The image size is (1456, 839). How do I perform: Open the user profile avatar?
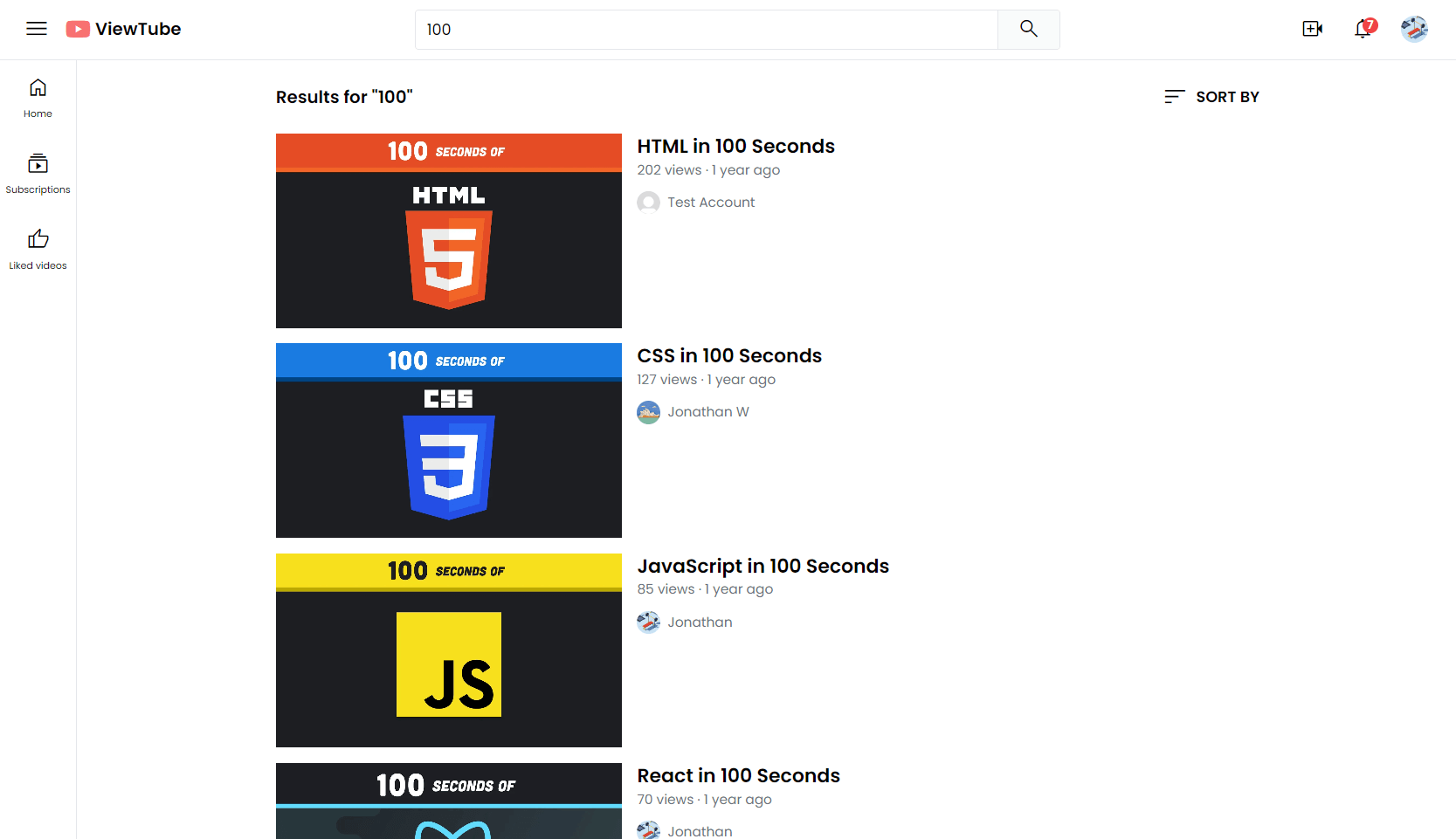1414,29
